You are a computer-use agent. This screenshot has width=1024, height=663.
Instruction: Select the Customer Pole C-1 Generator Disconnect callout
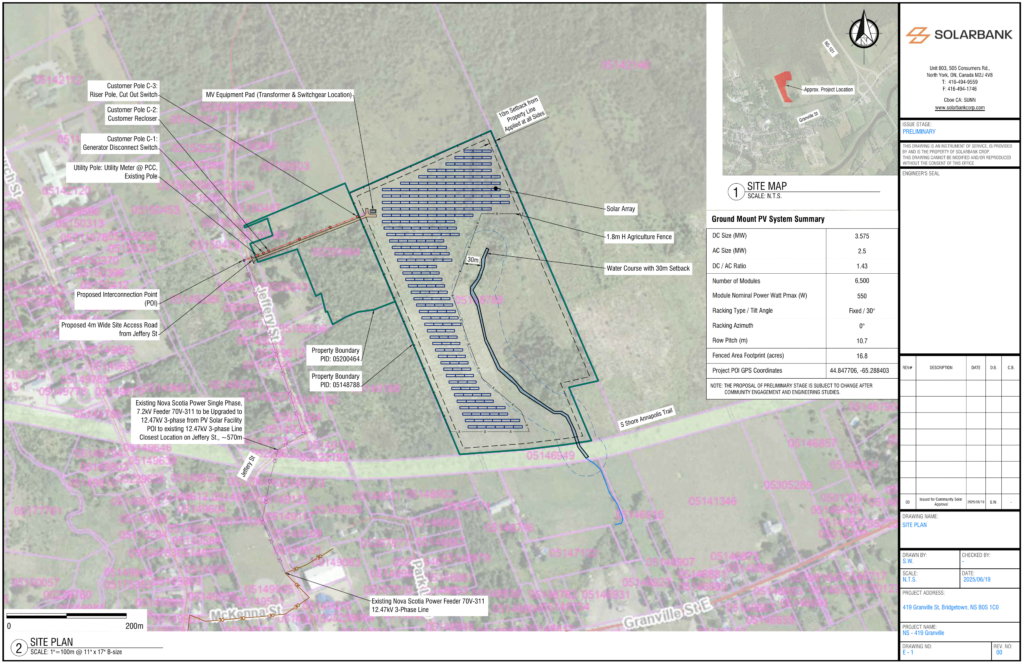tap(120, 143)
